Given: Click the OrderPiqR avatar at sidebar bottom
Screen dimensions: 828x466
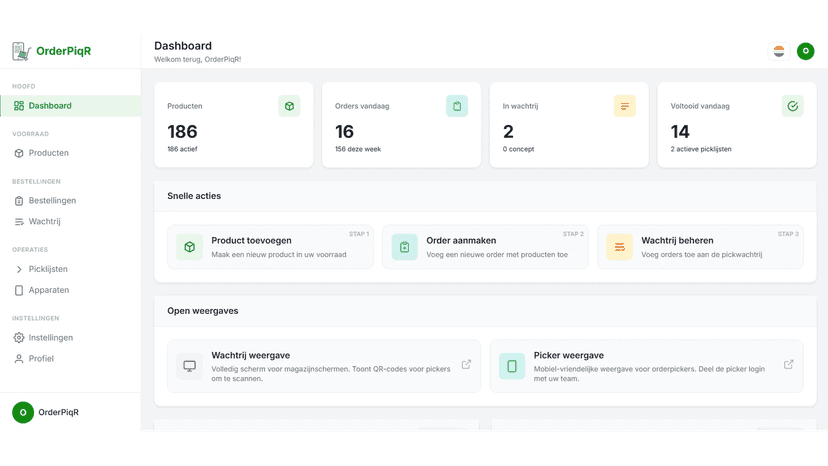Looking at the screenshot, I should (23, 413).
